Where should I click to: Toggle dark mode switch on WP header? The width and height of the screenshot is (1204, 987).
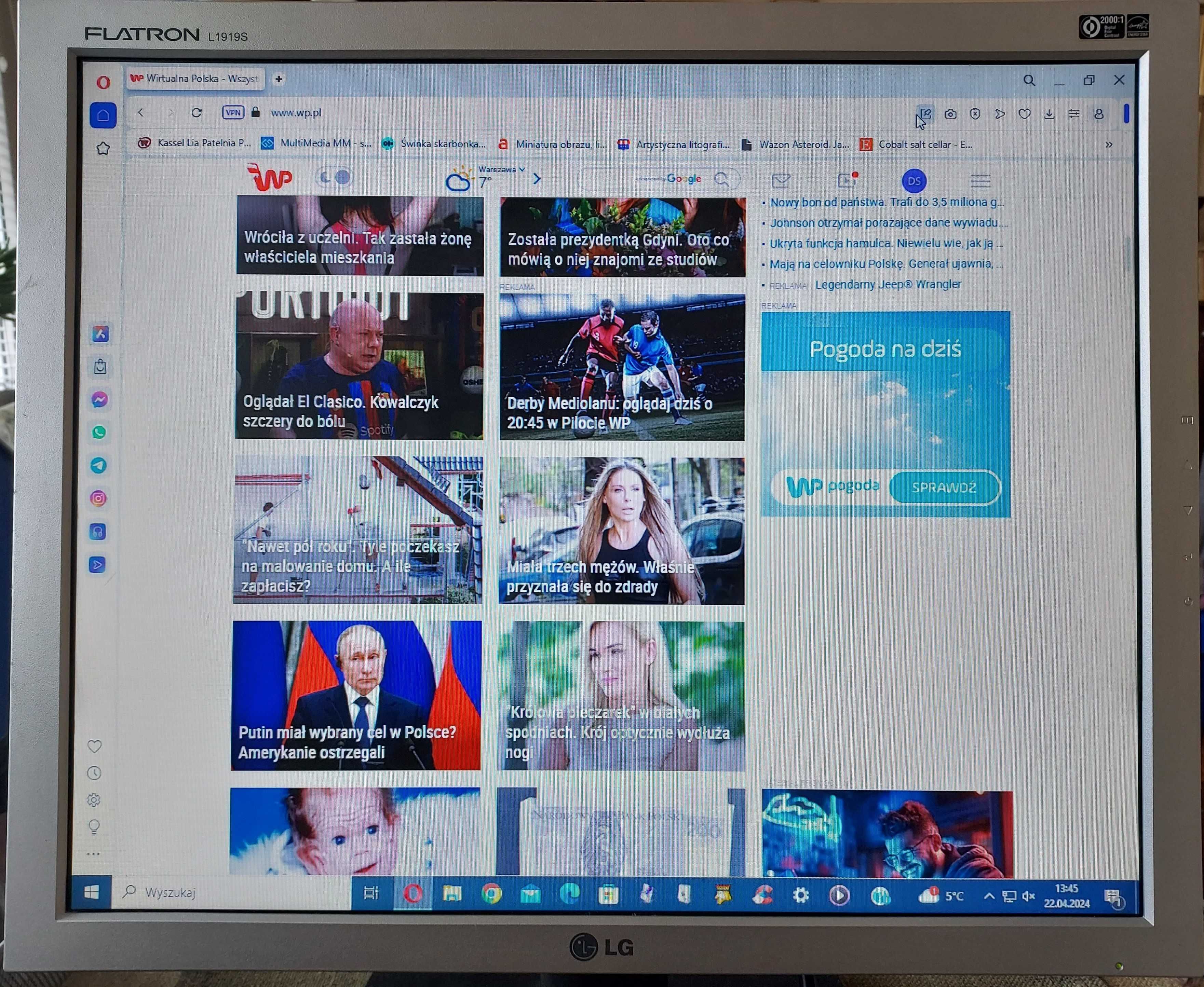point(334,177)
